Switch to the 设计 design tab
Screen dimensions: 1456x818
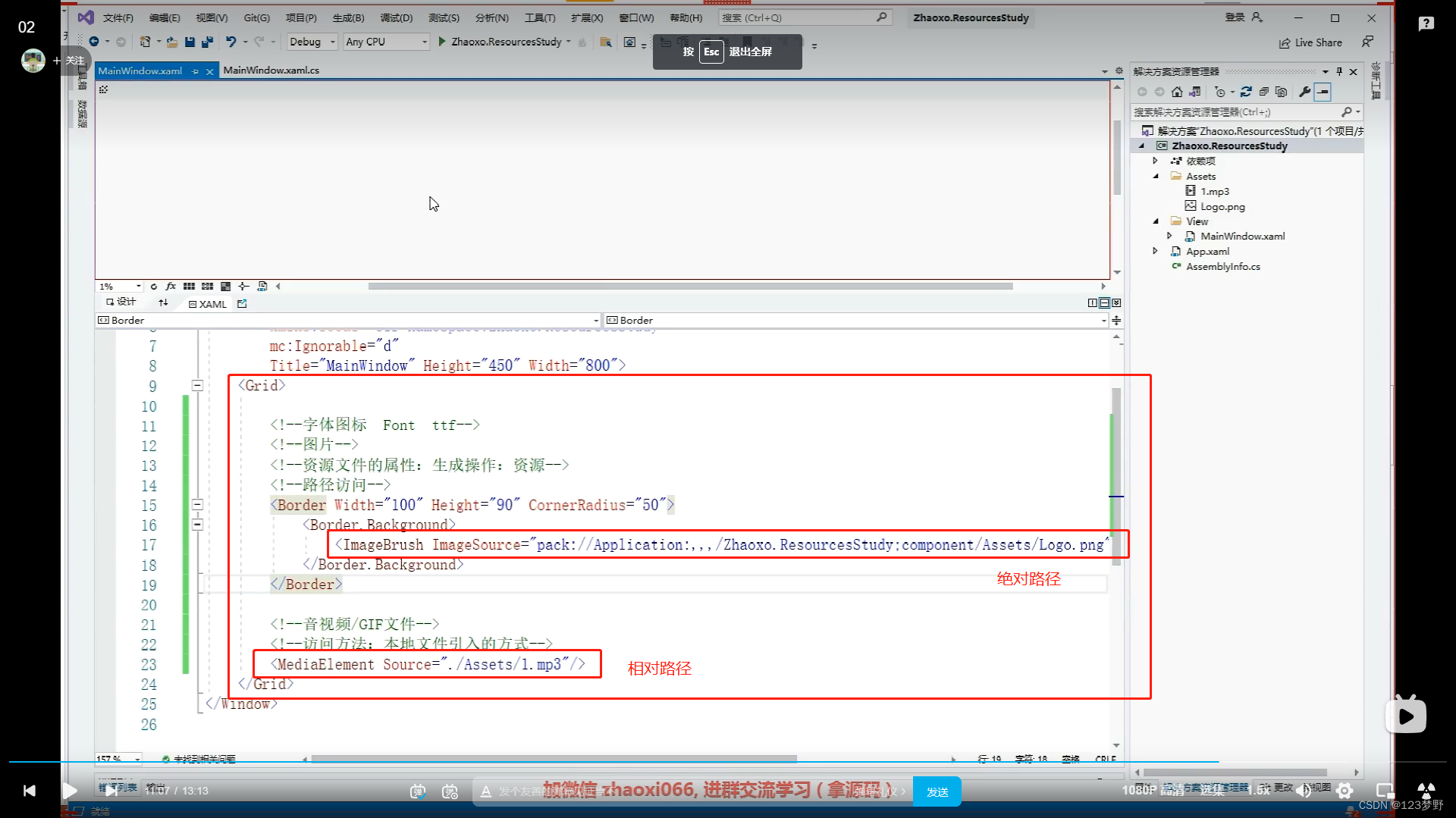tap(121, 302)
